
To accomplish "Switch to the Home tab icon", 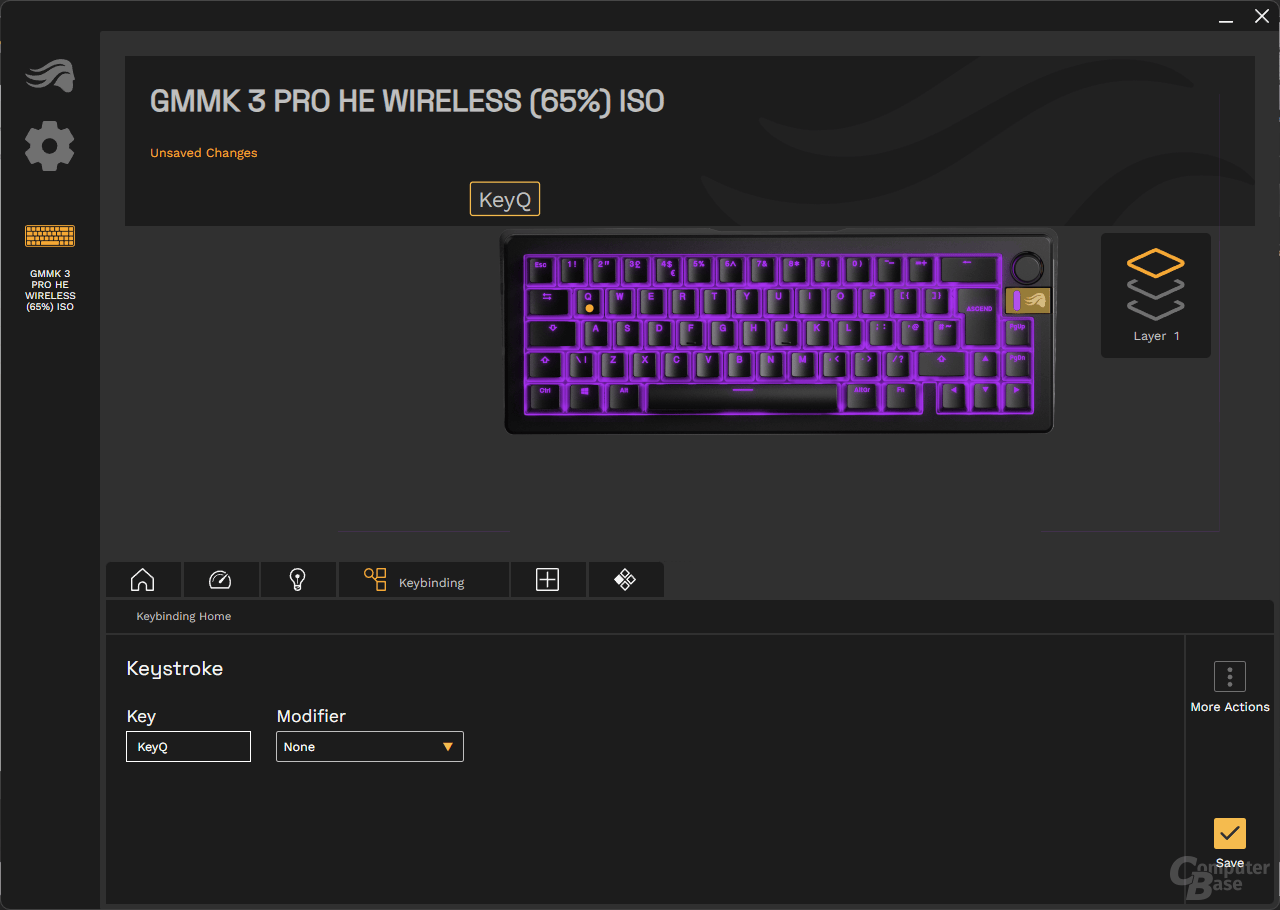I will [x=143, y=580].
